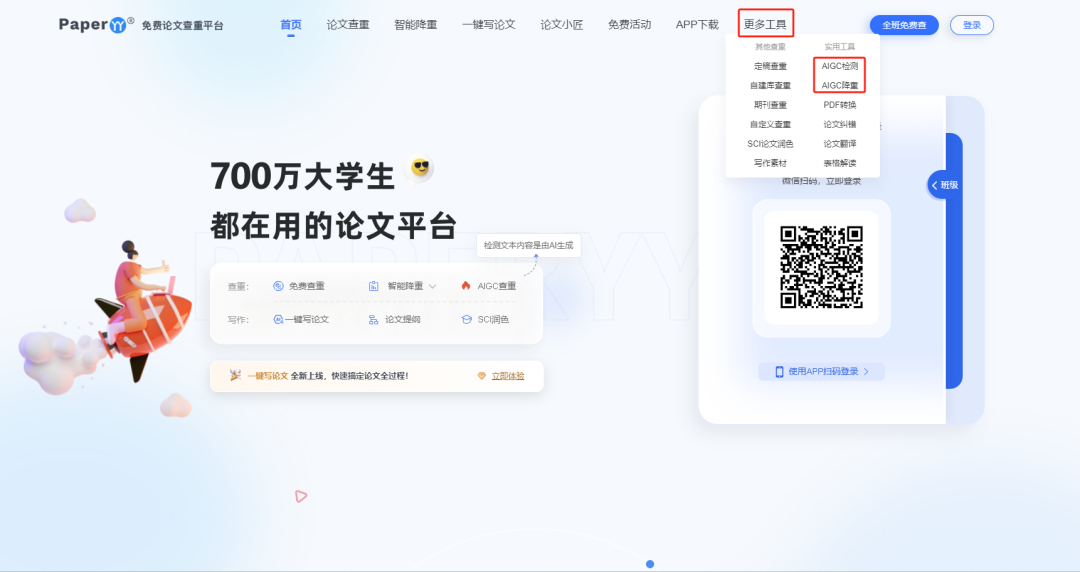Click the party popper icon in banner
This screenshot has width=1080, height=572.
click(235, 376)
